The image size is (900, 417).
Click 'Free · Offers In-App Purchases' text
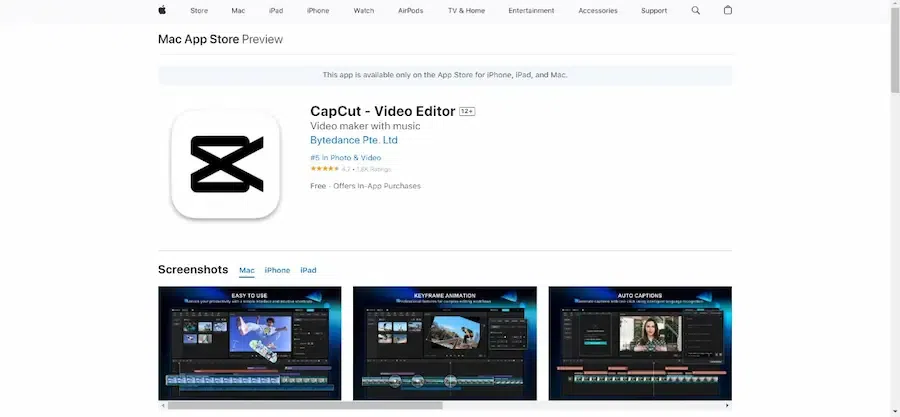click(x=366, y=186)
